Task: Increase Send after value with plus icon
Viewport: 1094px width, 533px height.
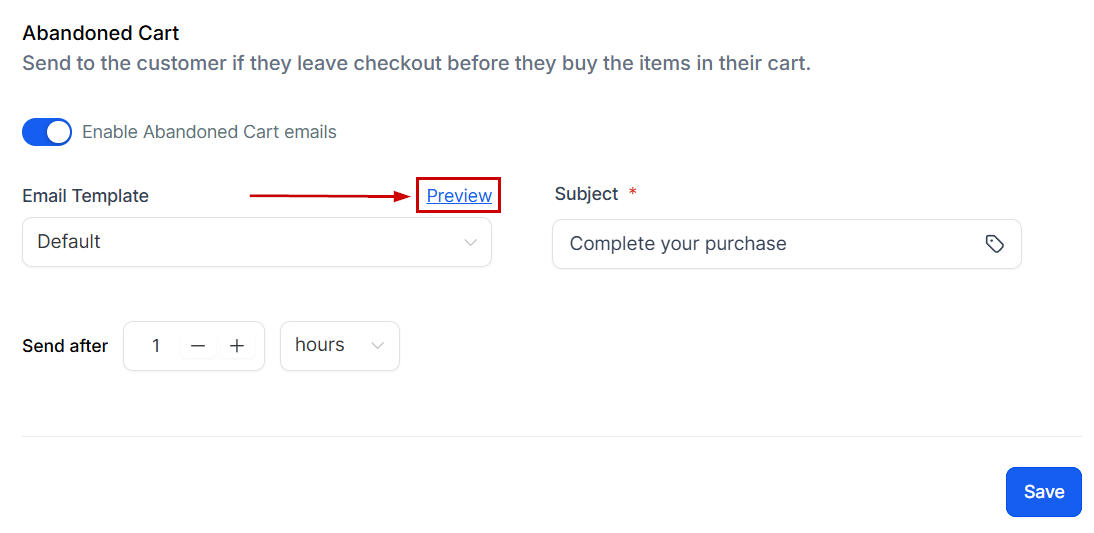Action: (237, 346)
